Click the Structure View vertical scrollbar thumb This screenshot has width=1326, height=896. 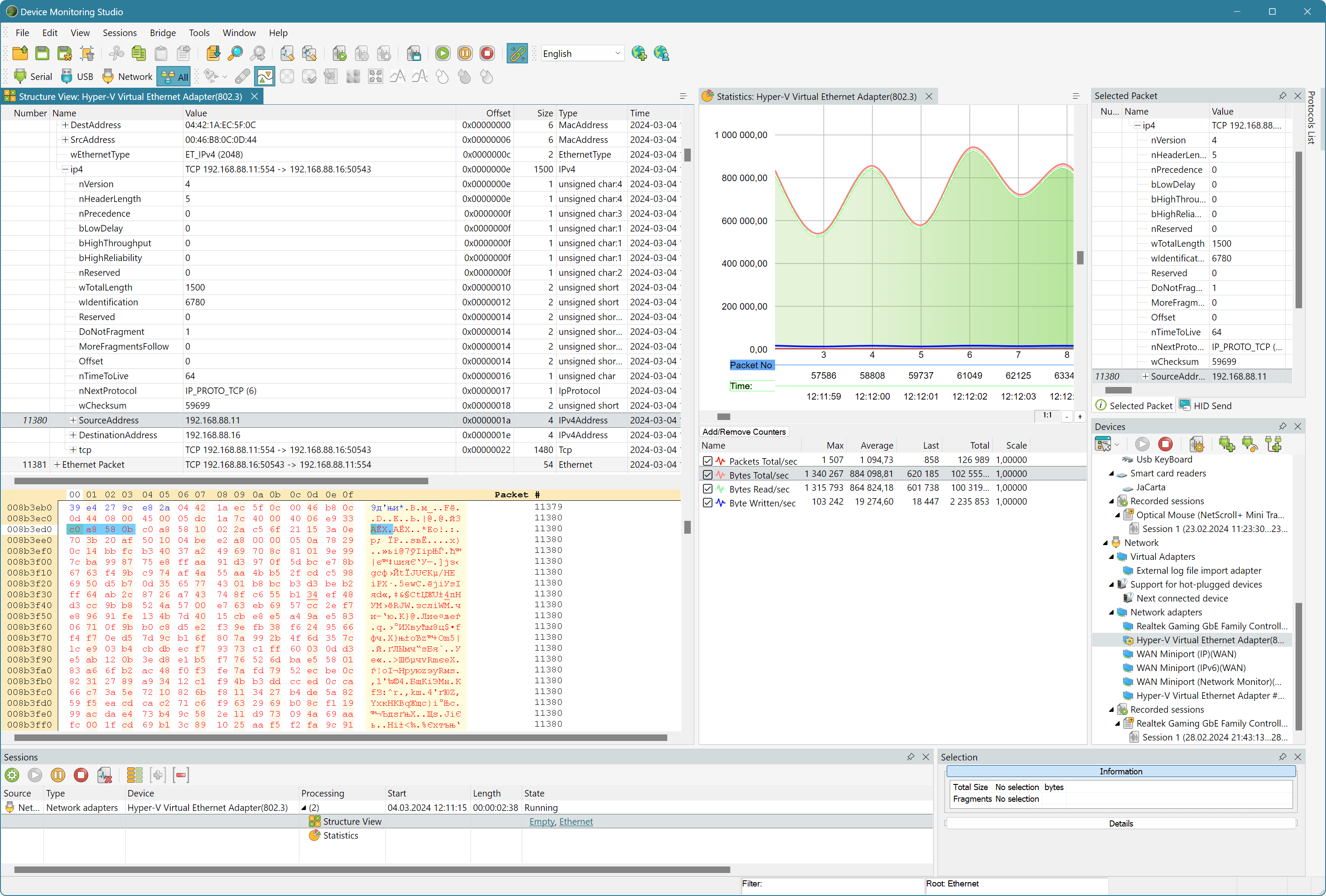tap(687, 155)
